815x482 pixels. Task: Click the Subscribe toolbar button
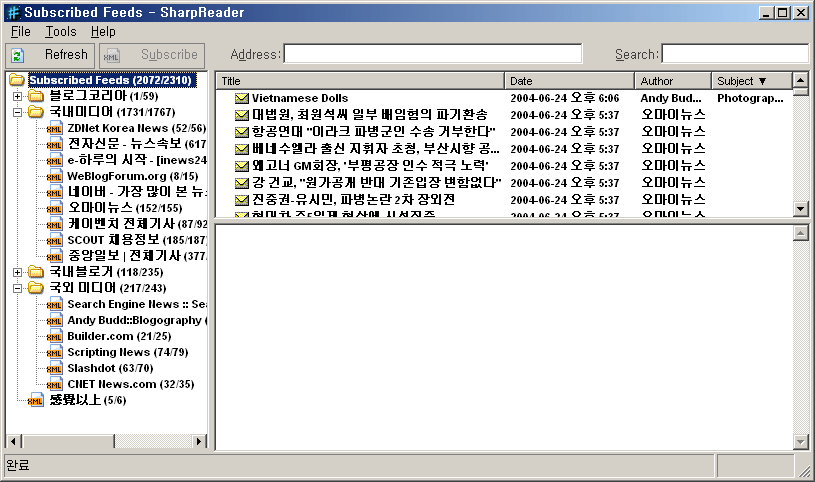(x=152, y=55)
